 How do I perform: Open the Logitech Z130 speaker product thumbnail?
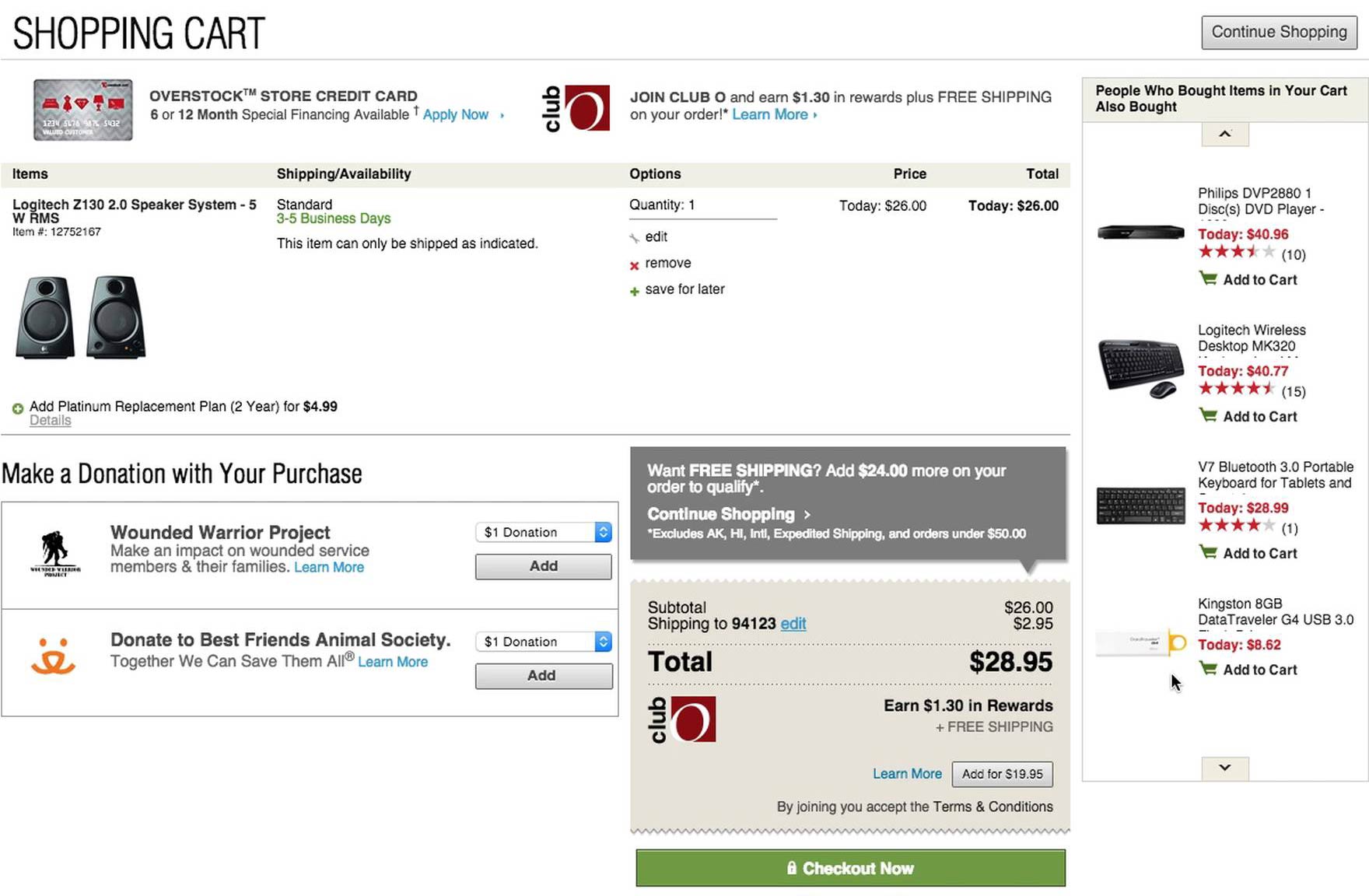[81, 317]
